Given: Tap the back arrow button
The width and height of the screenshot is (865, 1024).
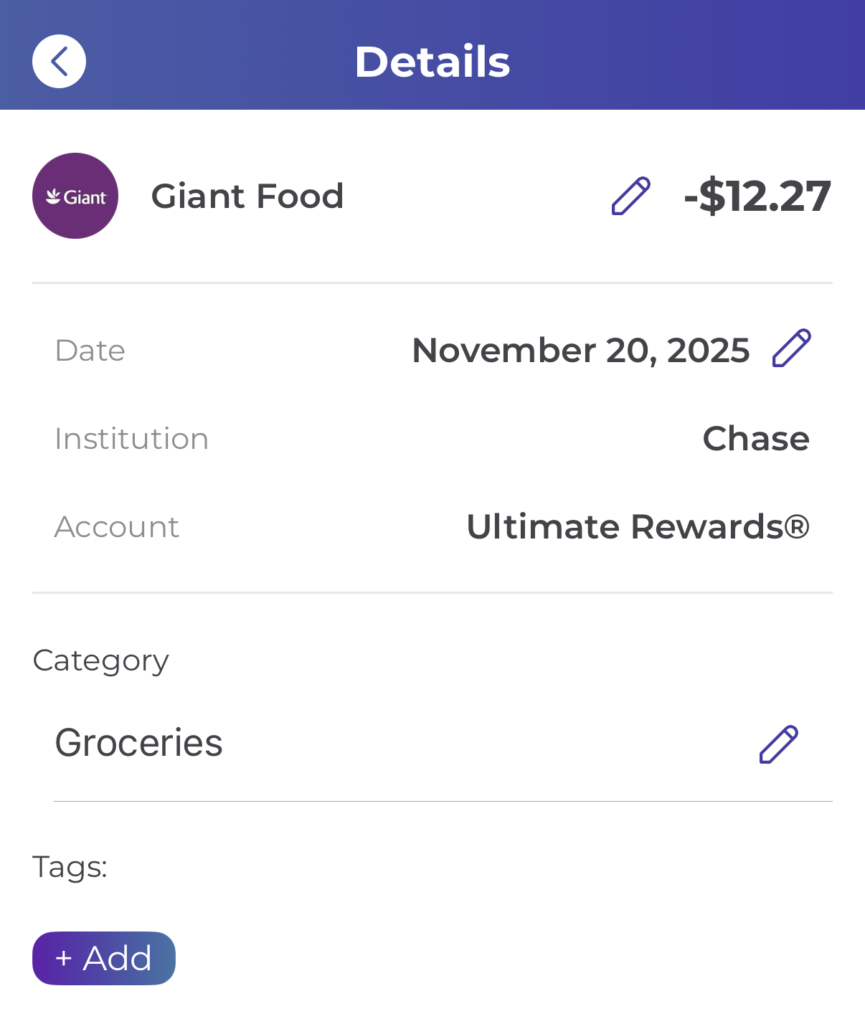Looking at the screenshot, I should click(x=59, y=61).
